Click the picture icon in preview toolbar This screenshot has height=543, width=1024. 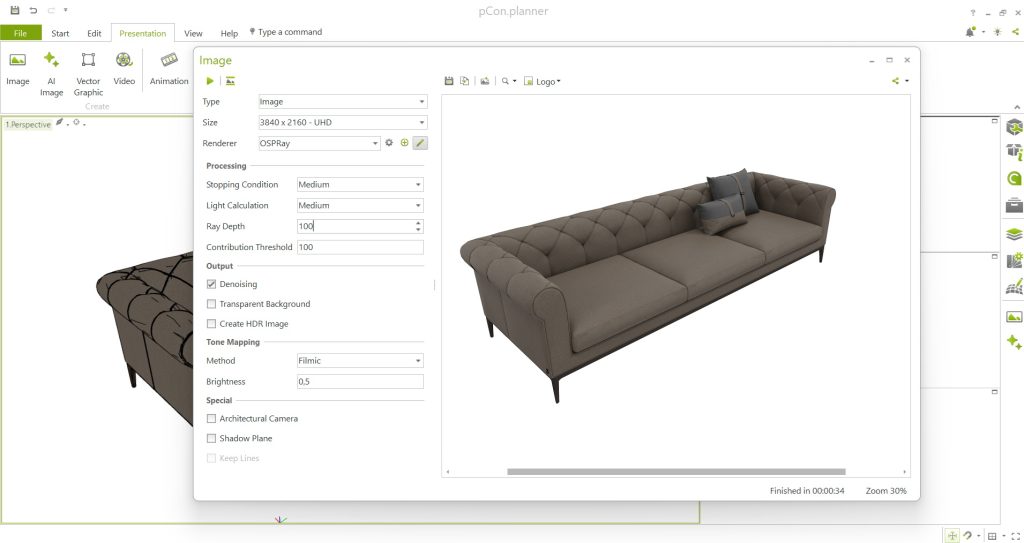tap(485, 81)
